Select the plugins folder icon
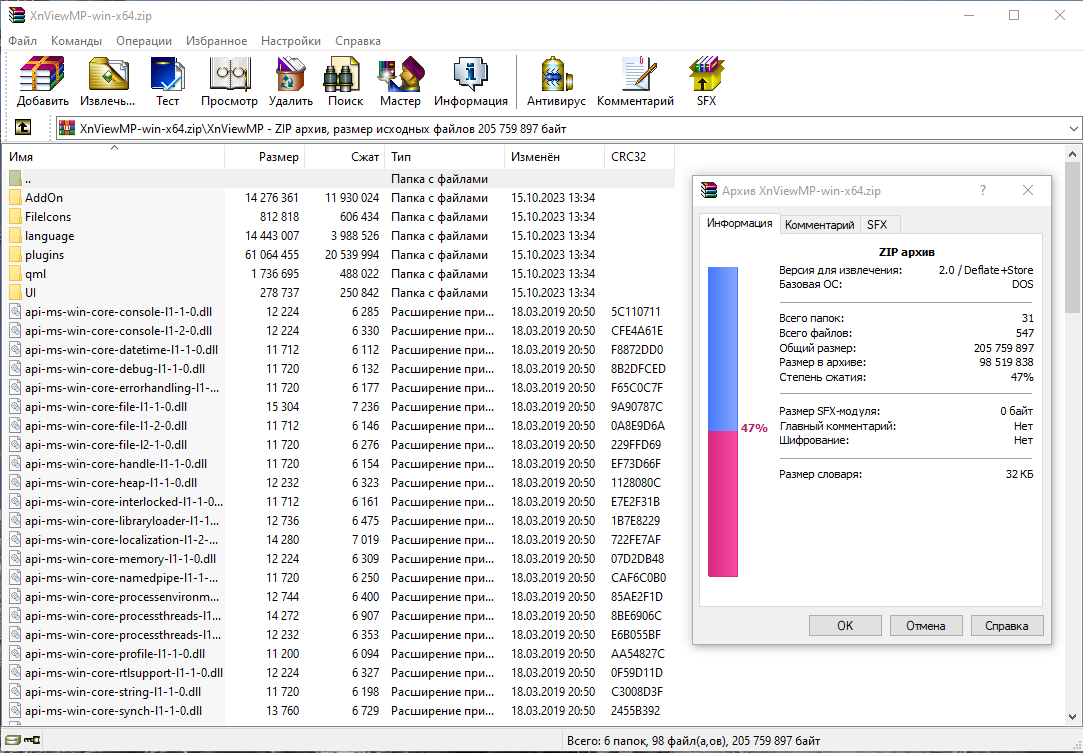 tap(16, 255)
